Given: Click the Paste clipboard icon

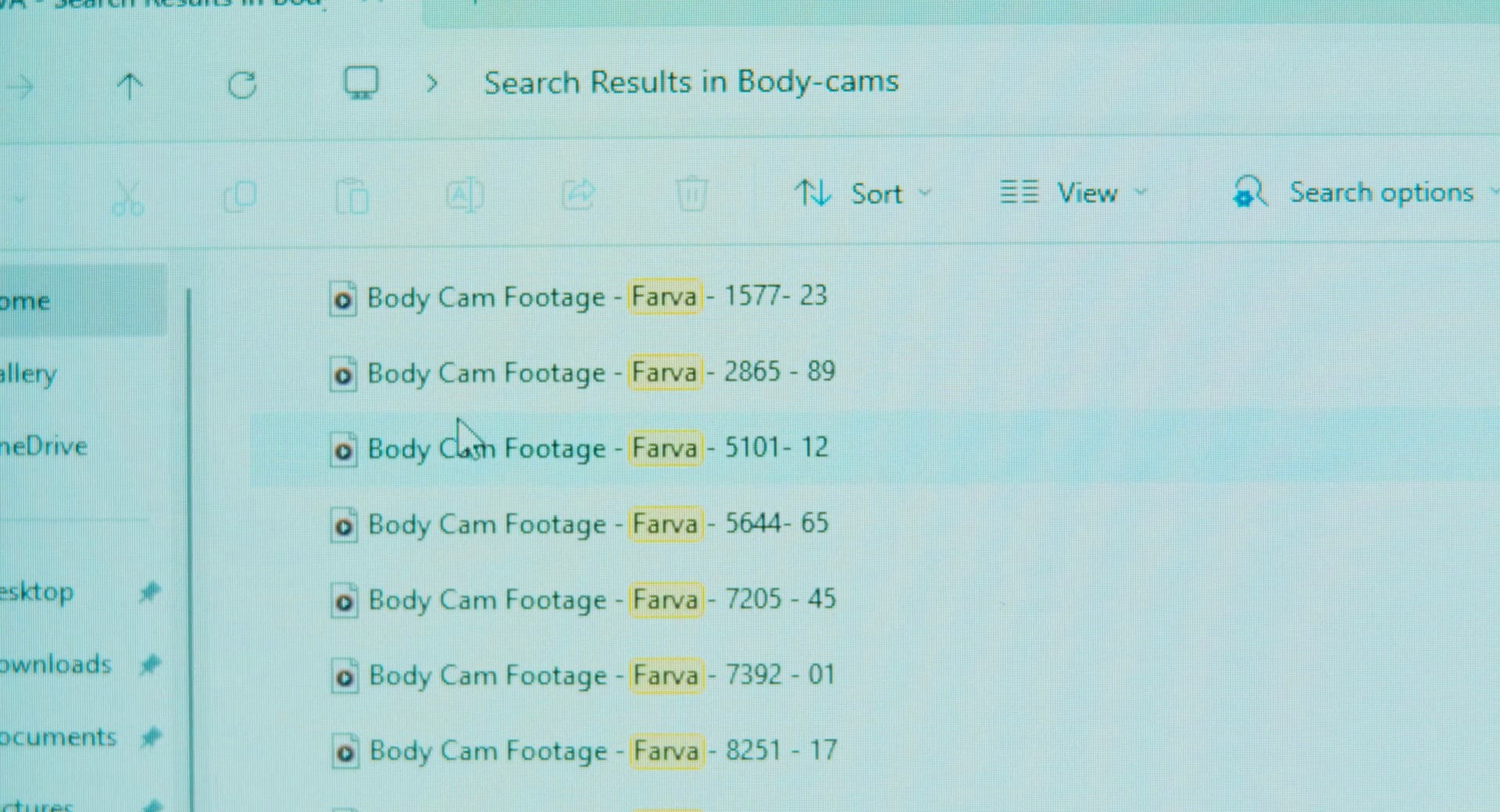Looking at the screenshot, I should pos(352,195).
